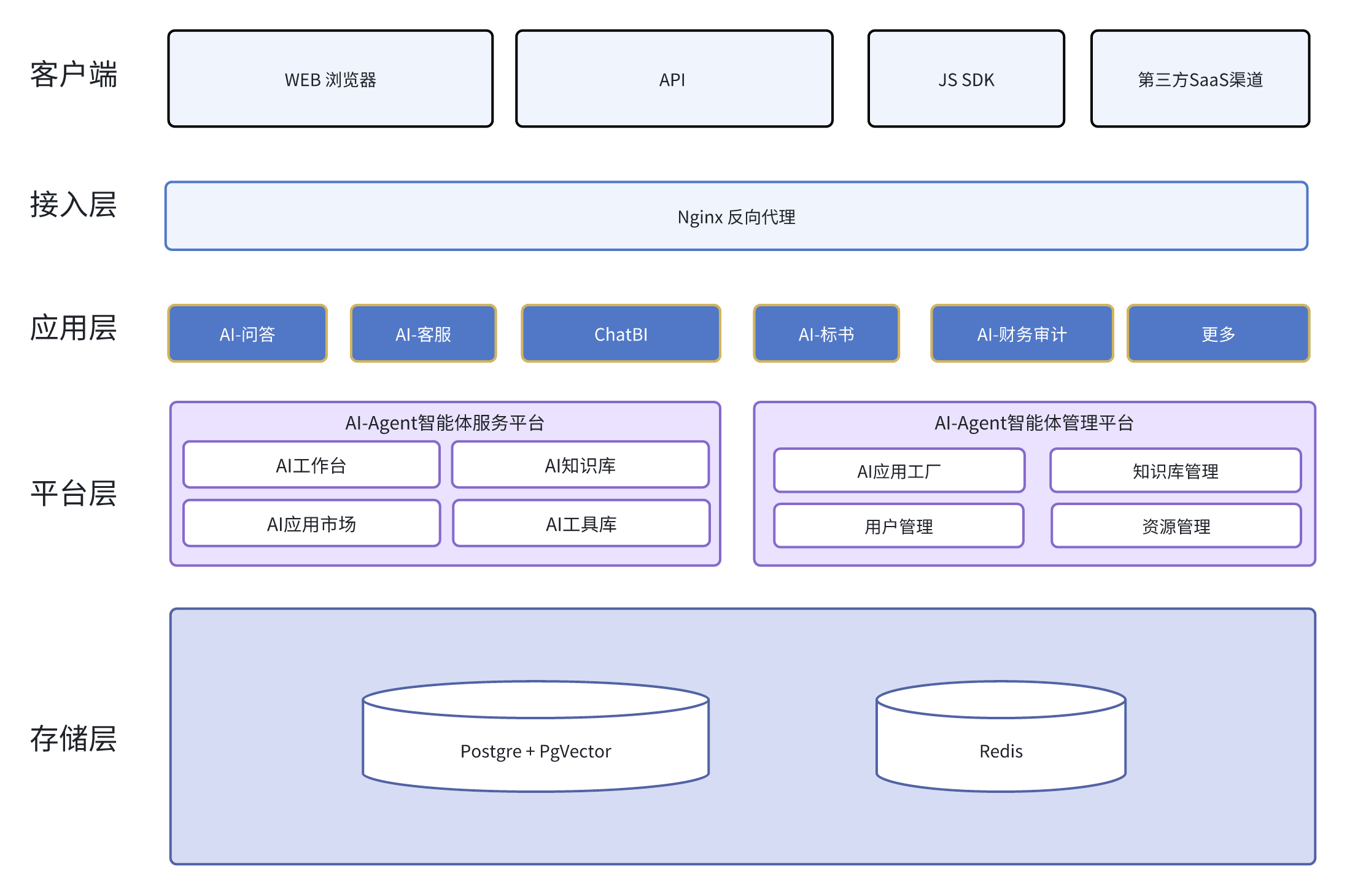Select the AI工作台 module

click(x=311, y=465)
